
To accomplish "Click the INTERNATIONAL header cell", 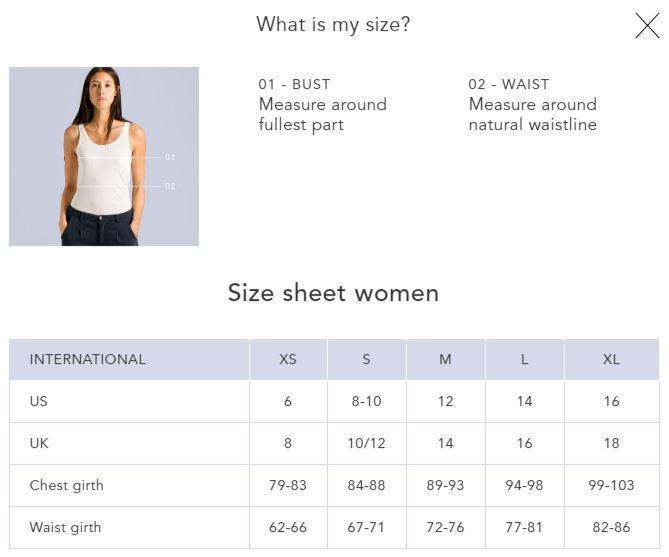I will click(x=88, y=359).
